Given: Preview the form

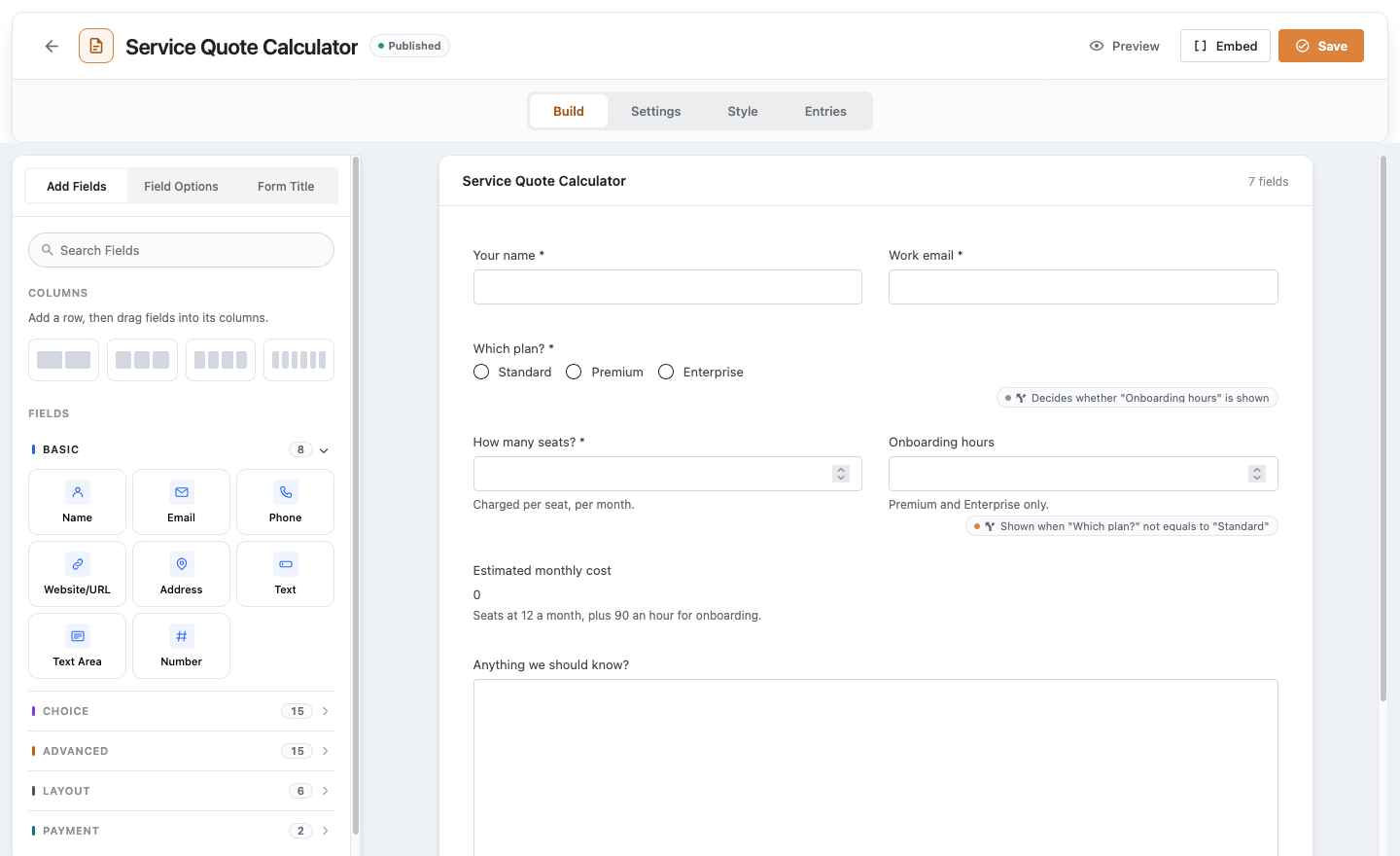Looking at the screenshot, I should 1125,46.
